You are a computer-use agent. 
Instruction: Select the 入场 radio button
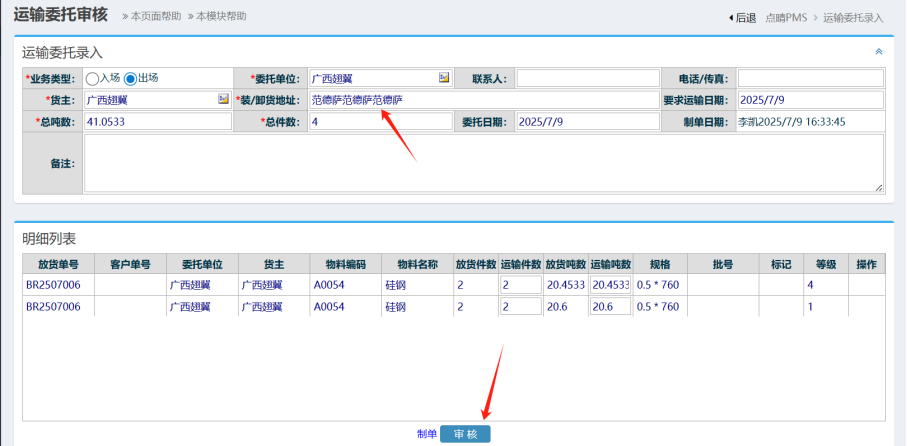(x=93, y=78)
